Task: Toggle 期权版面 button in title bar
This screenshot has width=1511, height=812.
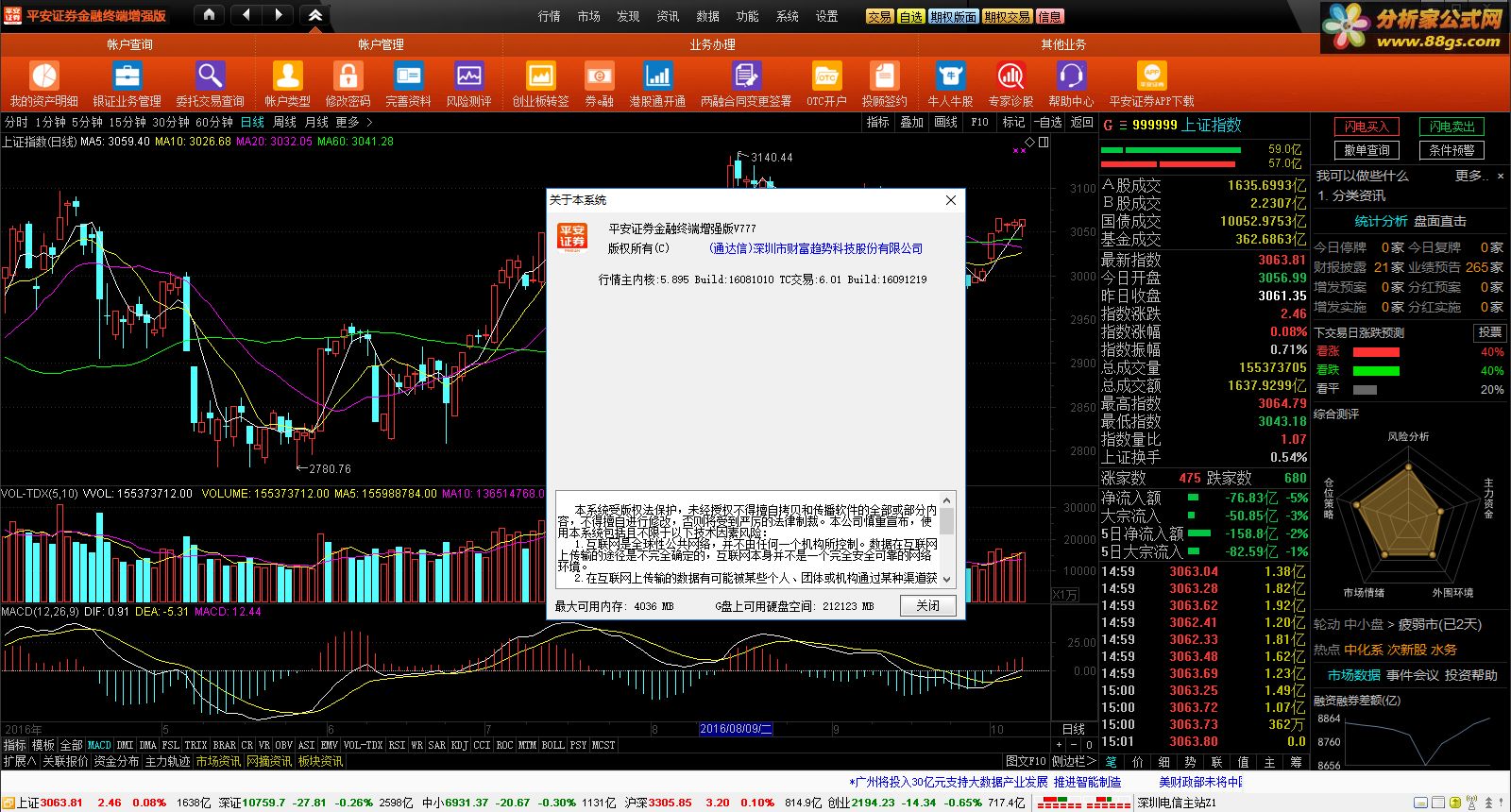Action: point(953,16)
